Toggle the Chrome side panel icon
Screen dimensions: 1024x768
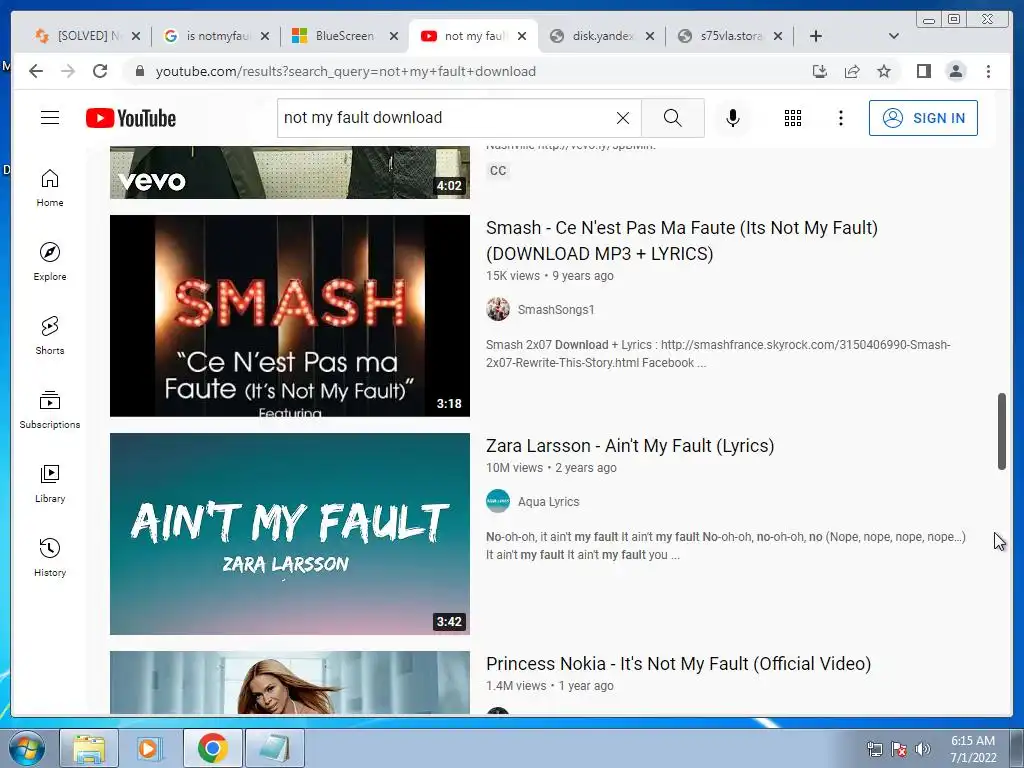pyautogui.click(x=923, y=71)
